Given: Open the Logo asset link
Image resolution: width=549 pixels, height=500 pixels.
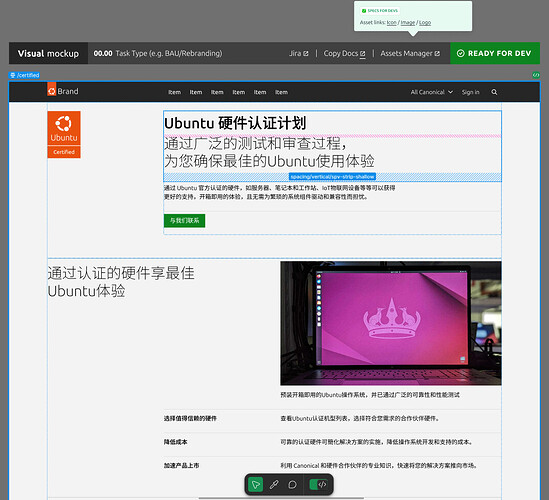Looking at the screenshot, I should point(425,22).
